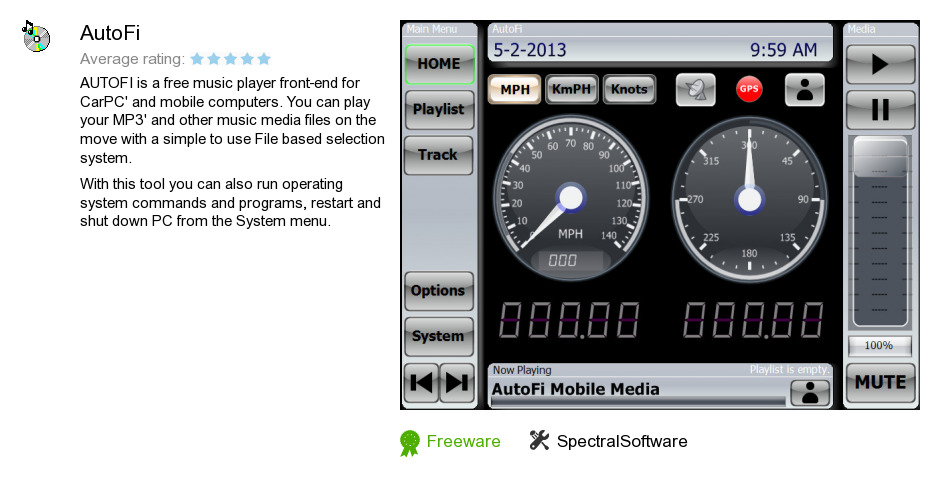Click the SpectralSoftware tools icon
The image size is (940, 487).
click(x=539, y=440)
